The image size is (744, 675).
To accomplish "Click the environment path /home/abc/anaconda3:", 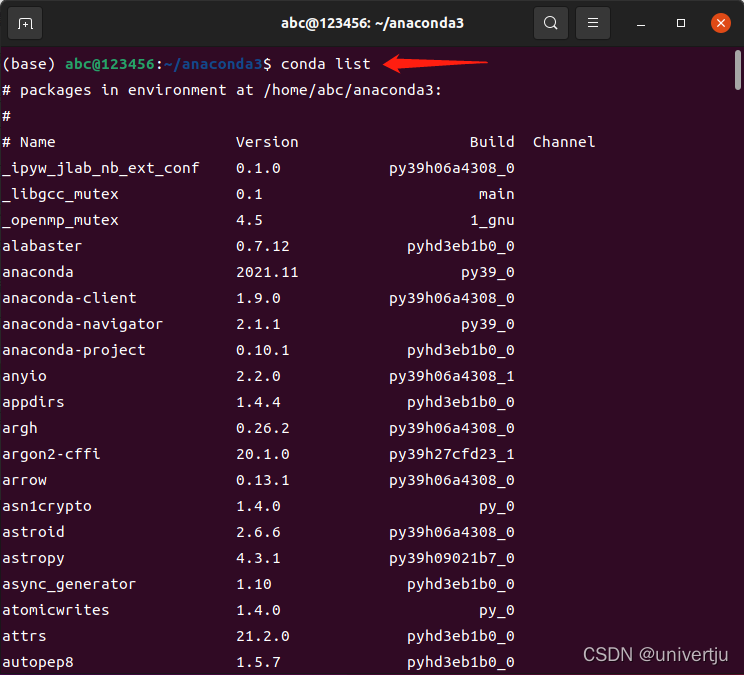I will pyautogui.click(x=353, y=90).
